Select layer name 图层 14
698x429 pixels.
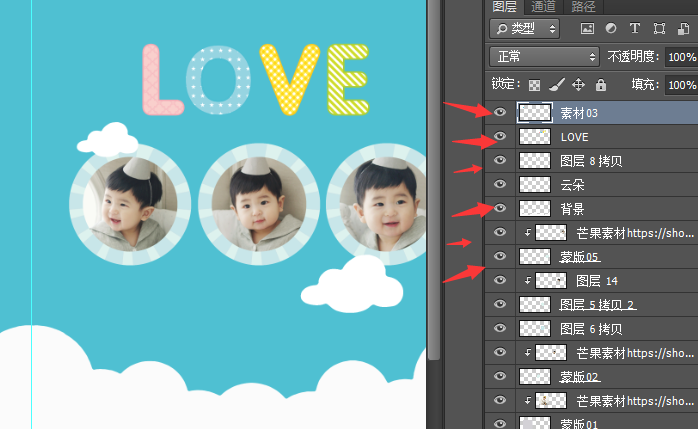coord(597,281)
